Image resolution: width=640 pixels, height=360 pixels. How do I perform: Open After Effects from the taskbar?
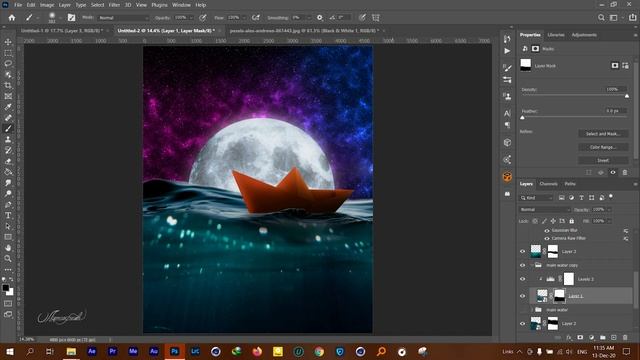click(x=92, y=351)
